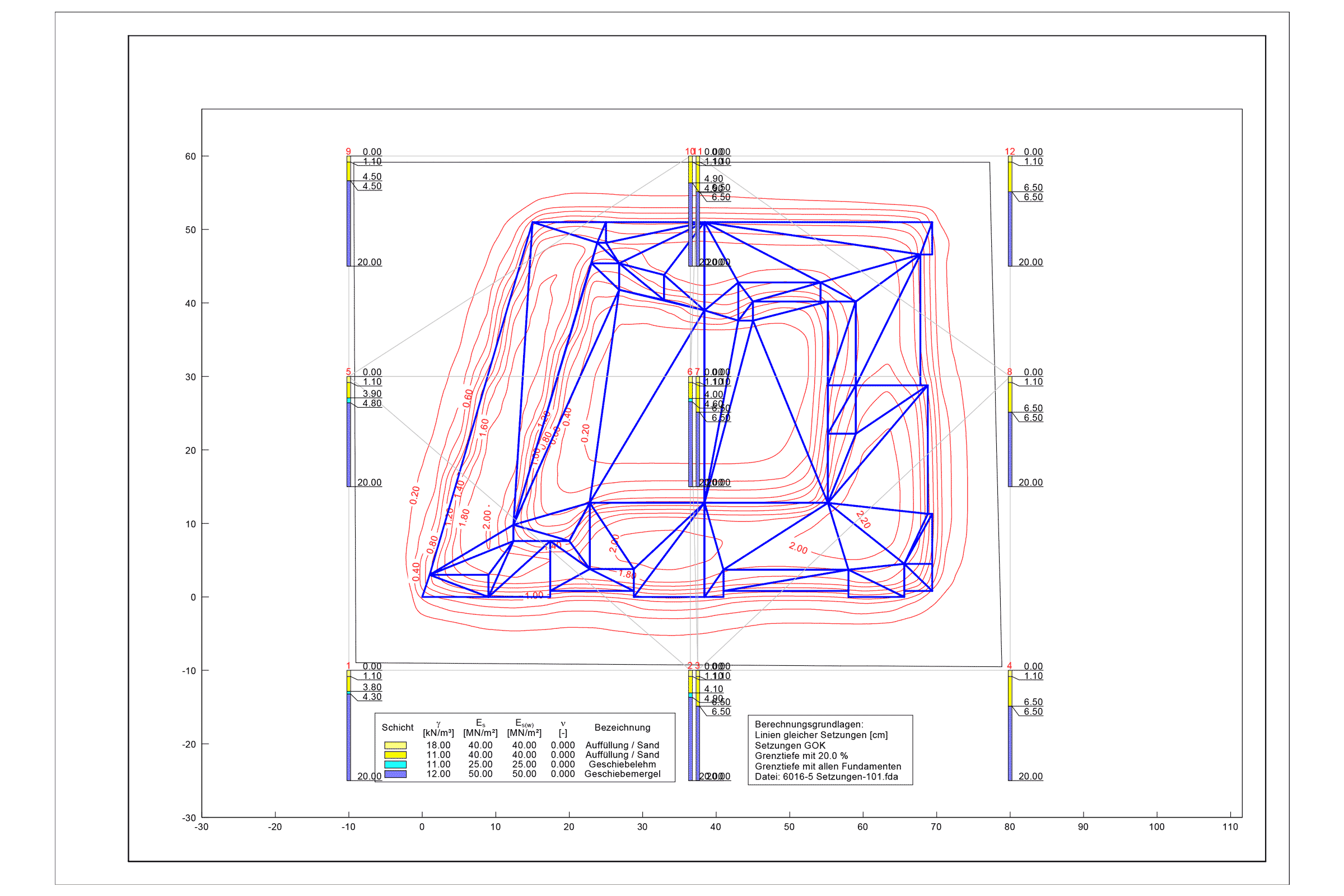Click the Geschiebemergel text in legend
This screenshot has height=896, width=1344.
pos(622,774)
